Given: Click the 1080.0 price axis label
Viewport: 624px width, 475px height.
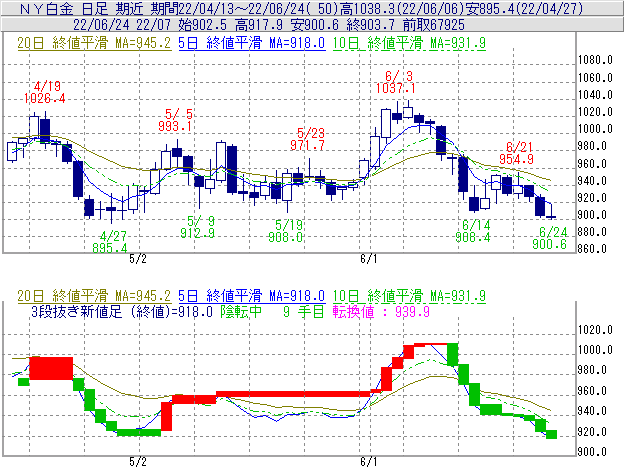Looking at the screenshot, I should coord(595,60).
